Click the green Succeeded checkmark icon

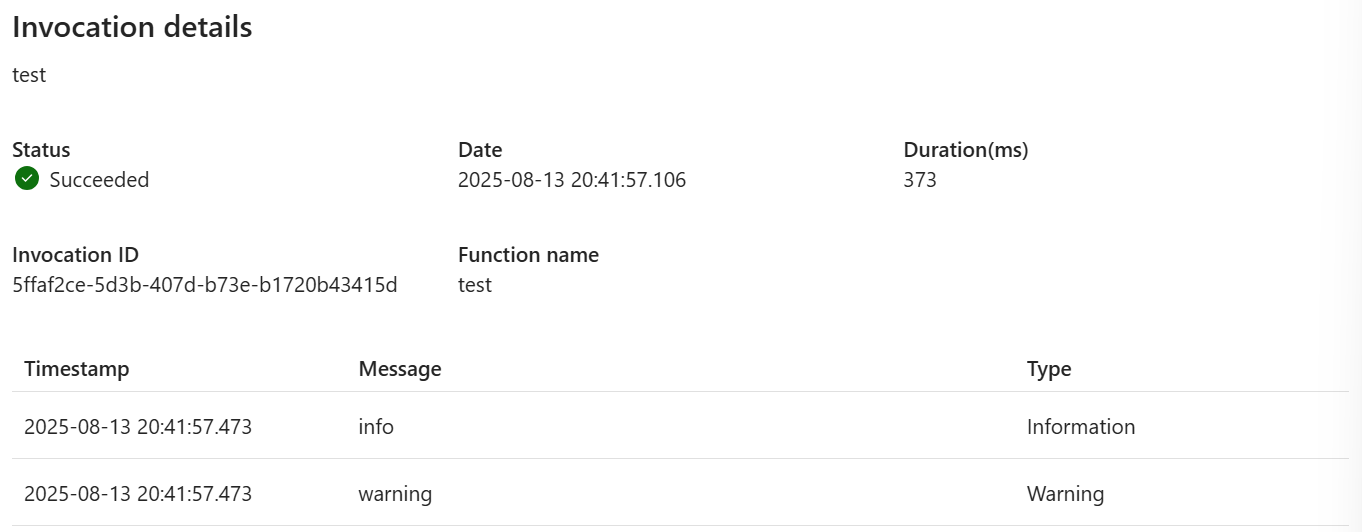pos(27,180)
